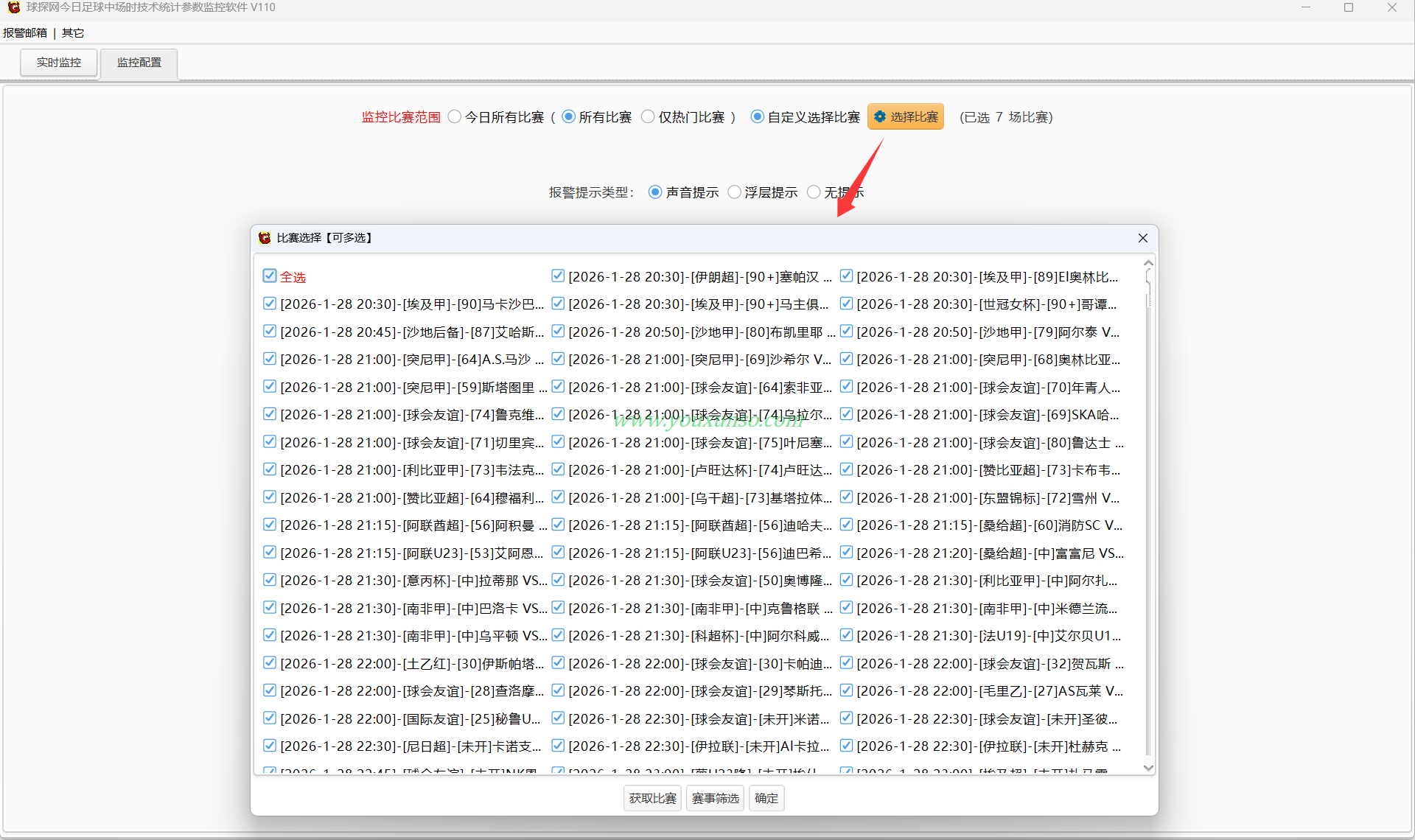This screenshot has height=840, width=1415.
Task: Click the 已选 7 场比赛 status text
Action: point(1007,117)
